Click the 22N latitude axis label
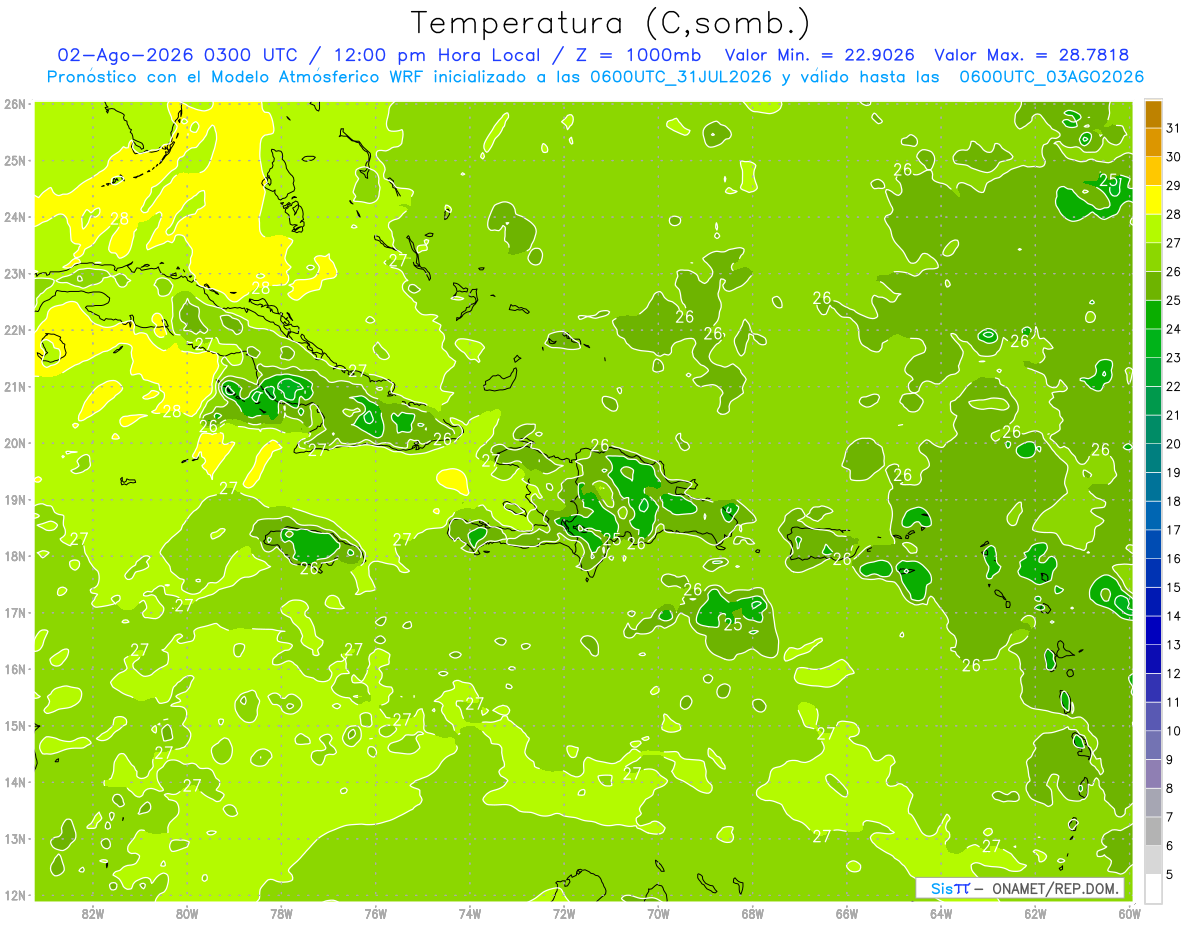1200x927 pixels. point(15,330)
